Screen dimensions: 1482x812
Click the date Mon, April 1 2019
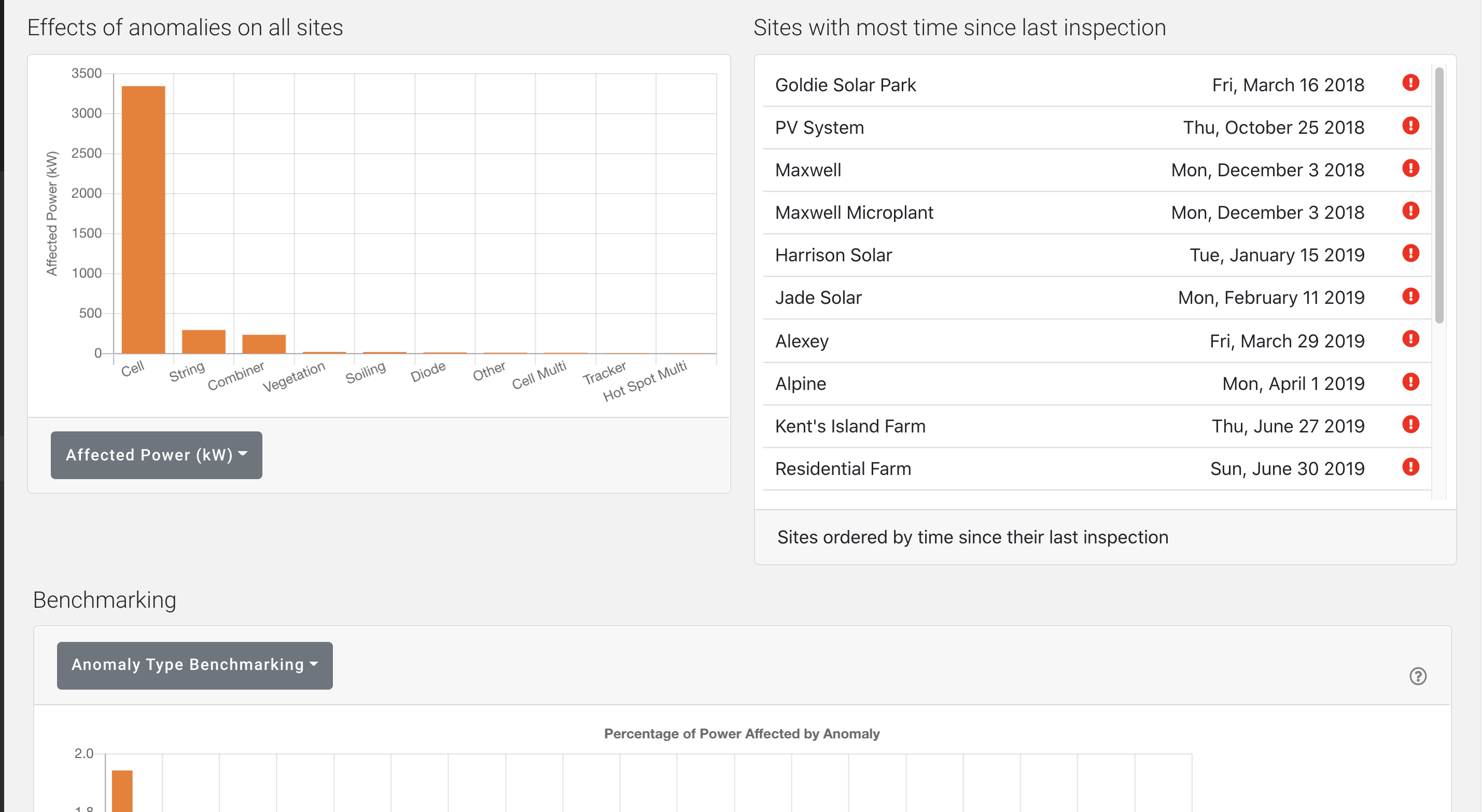tap(1293, 384)
